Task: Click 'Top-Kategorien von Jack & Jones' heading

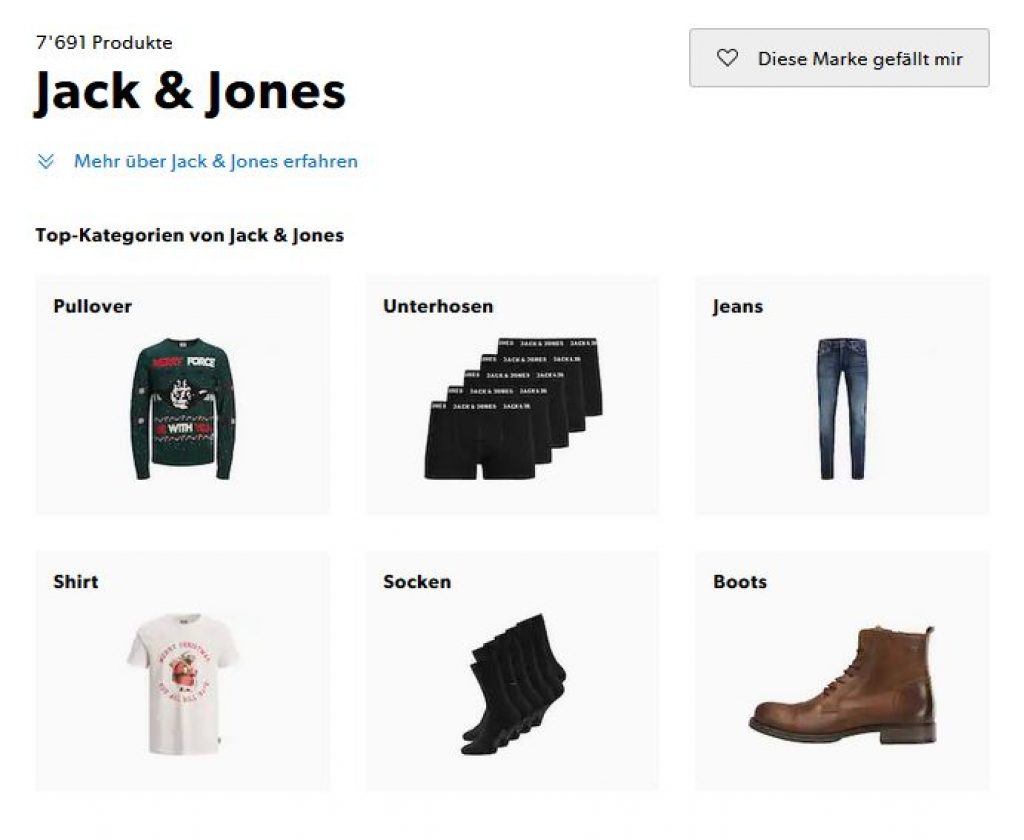Action: coord(190,236)
